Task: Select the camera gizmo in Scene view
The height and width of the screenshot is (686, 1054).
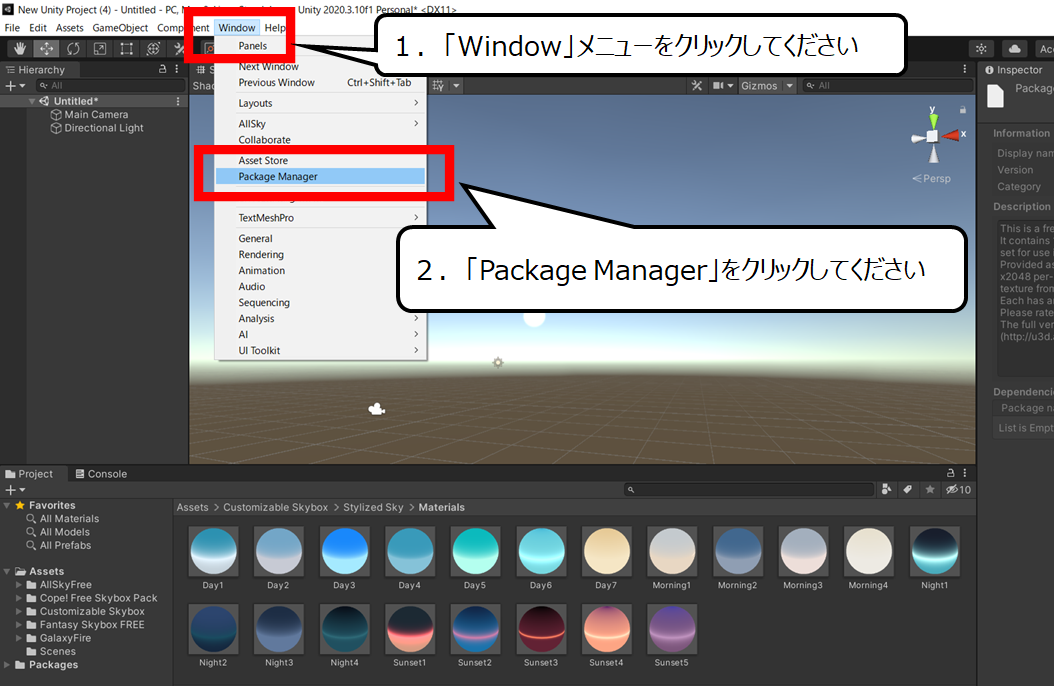Action: pos(376,409)
